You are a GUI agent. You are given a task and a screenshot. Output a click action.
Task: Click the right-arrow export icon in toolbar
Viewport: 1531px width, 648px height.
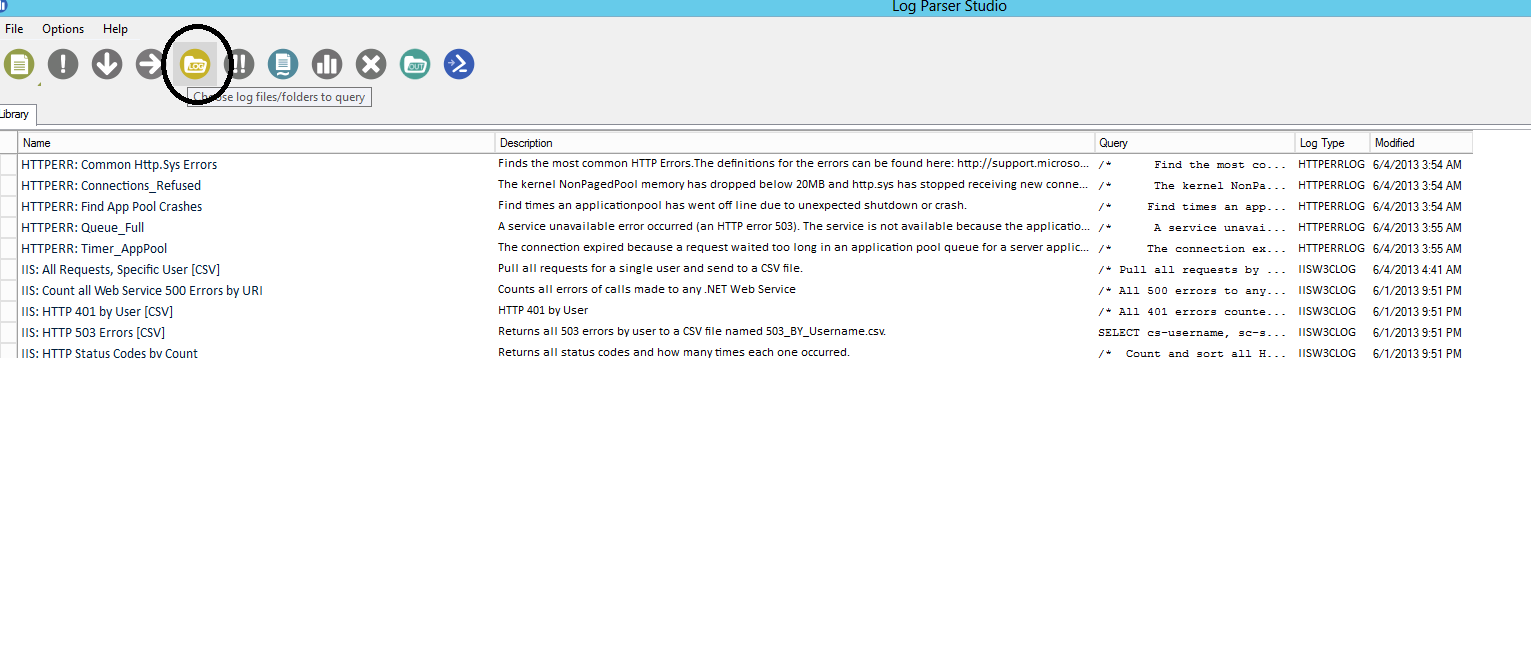tap(150, 65)
